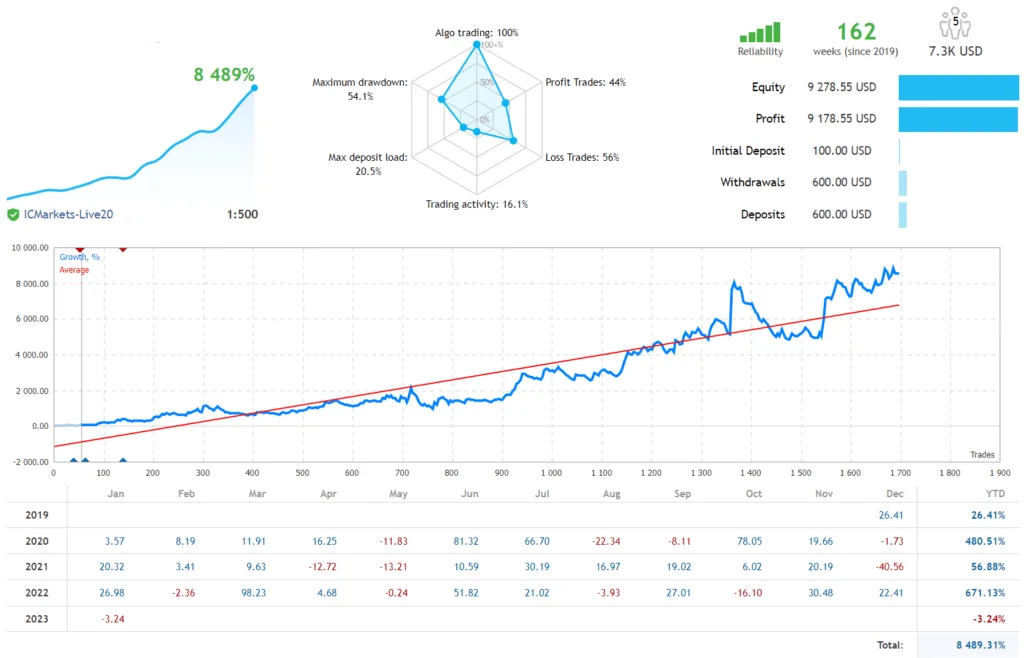Viewport: 1024px width, 658px height.
Task: Click the second red arrow marker on the chart
Action: [x=123, y=247]
